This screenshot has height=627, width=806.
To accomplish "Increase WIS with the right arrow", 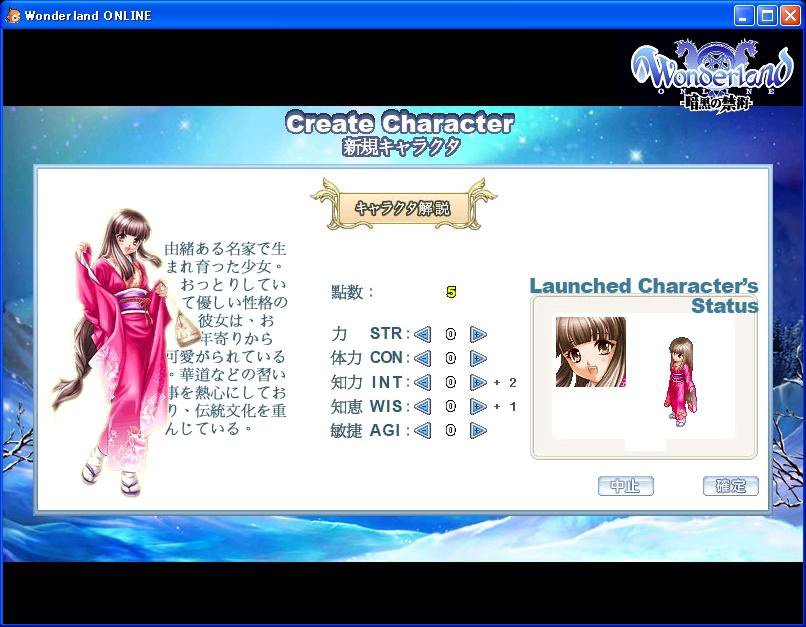I will coord(478,407).
